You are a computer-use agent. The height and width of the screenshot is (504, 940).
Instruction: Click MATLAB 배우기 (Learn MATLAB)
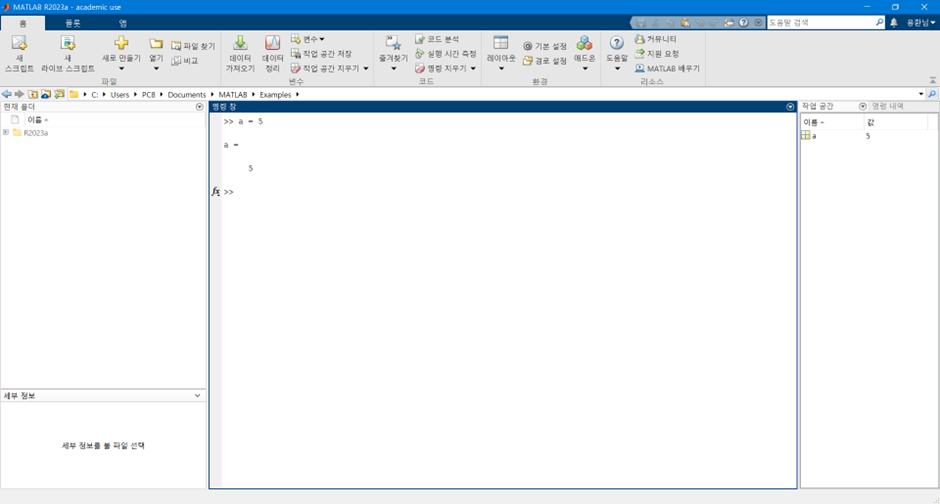[667, 68]
